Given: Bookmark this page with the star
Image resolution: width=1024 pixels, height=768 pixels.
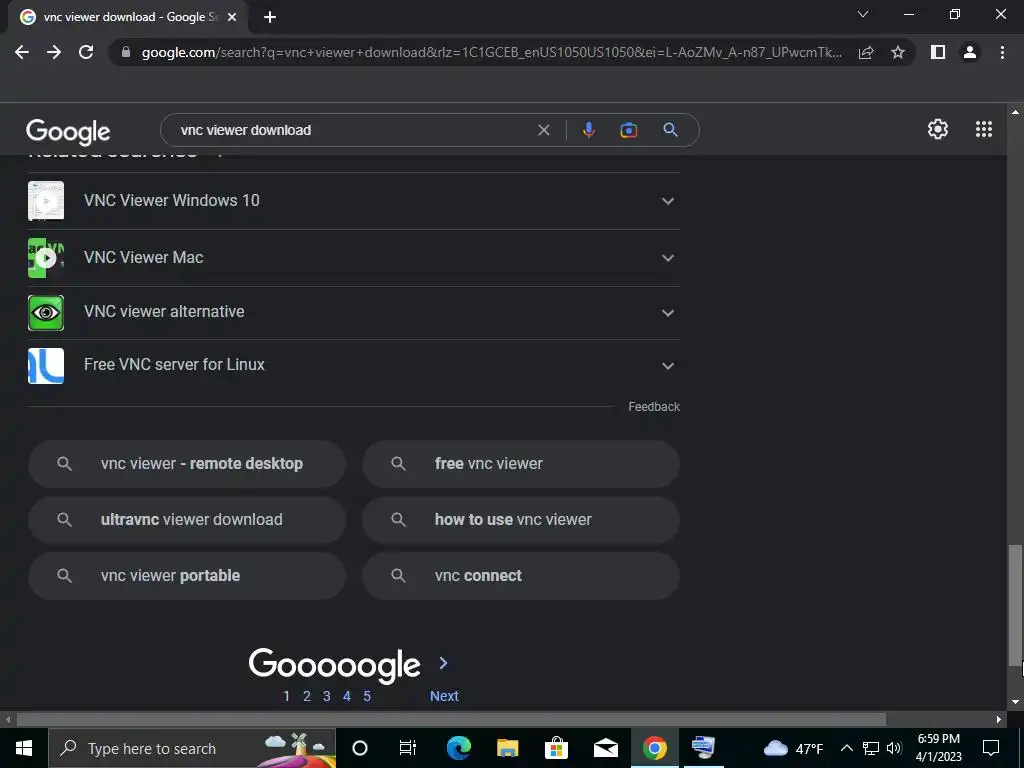Looking at the screenshot, I should pyautogui.click(x=898, y=52).
